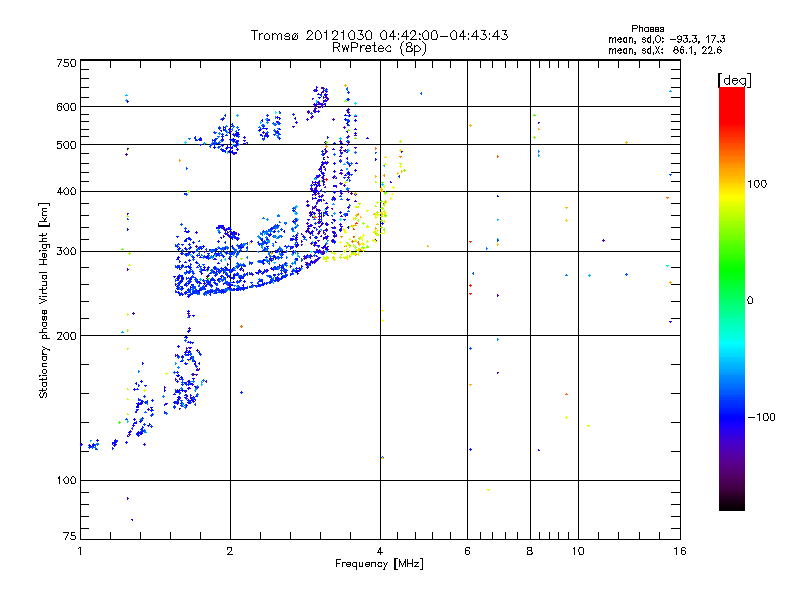
Task: Click the Tromsø date and time title
Action: click(x=379, y=35)
